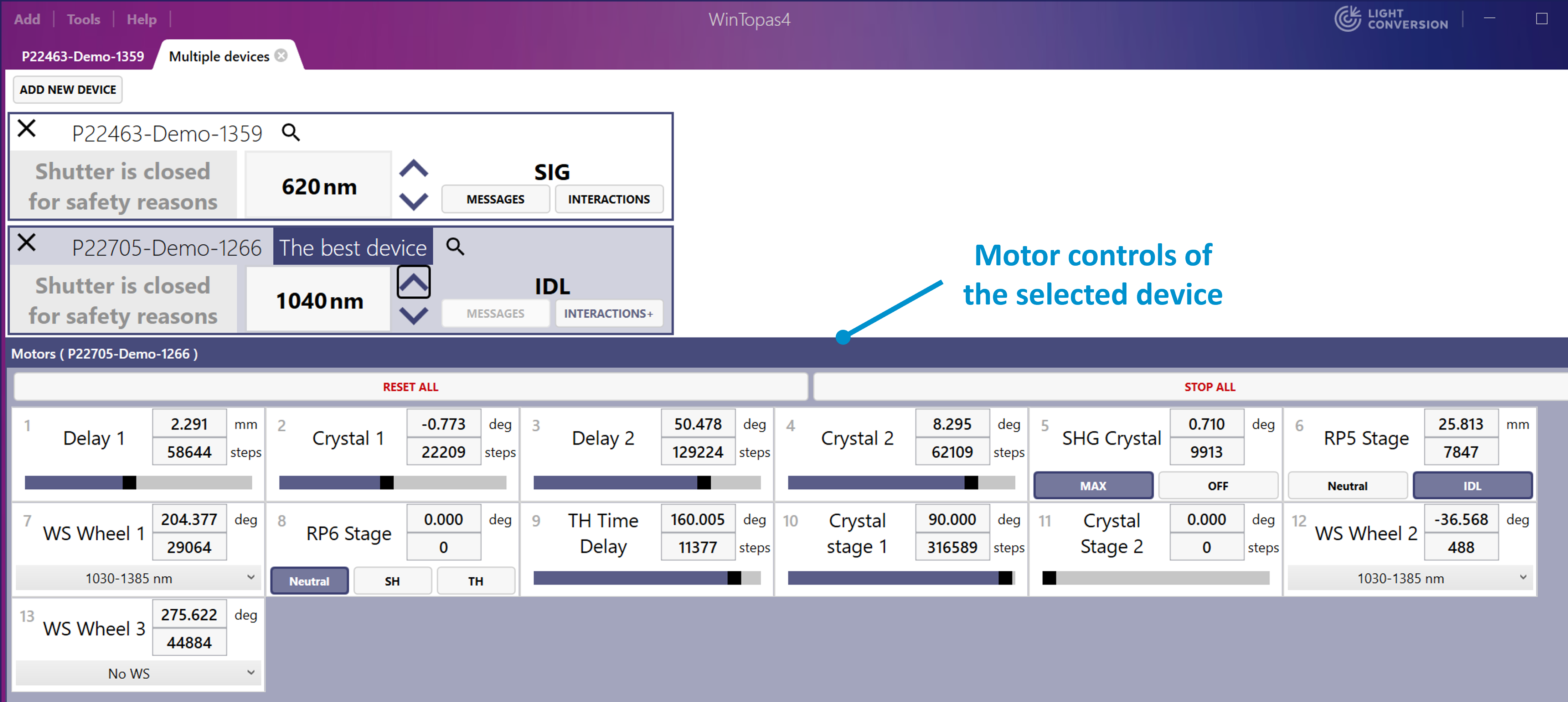Set RP5 Stage to IDL
Screen dimensions: 1568x702
click(1472, 485)
